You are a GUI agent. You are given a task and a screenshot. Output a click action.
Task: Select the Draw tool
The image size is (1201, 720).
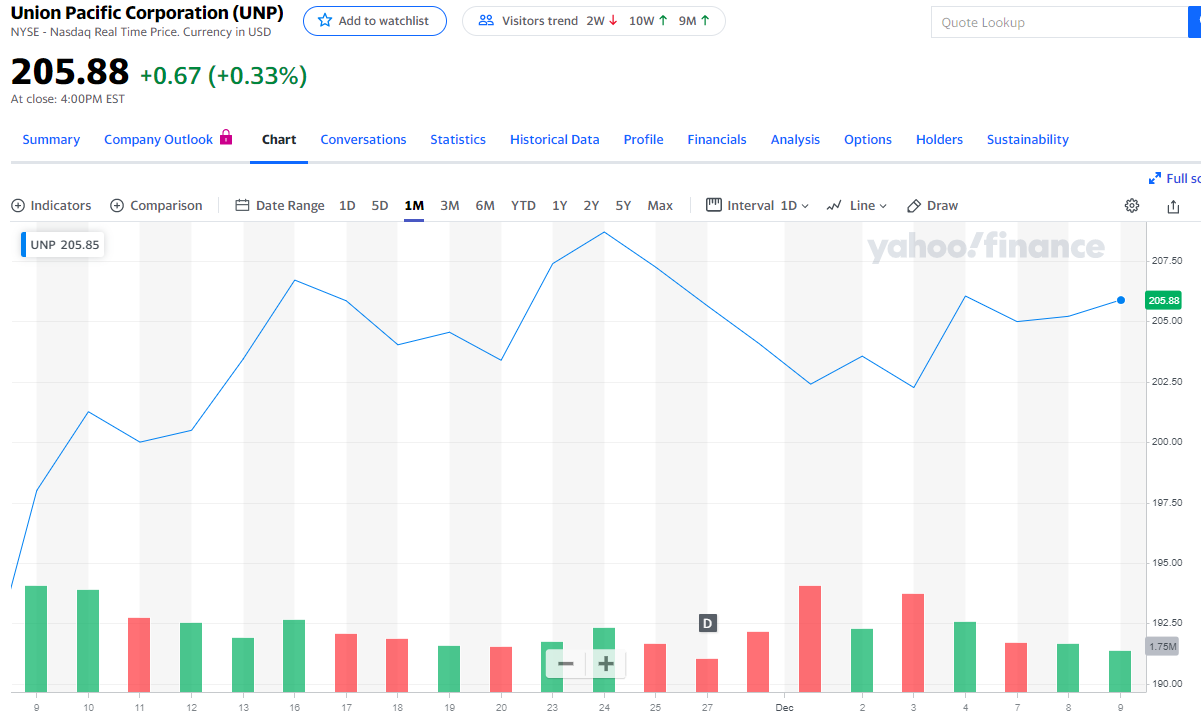coord(932,205)
